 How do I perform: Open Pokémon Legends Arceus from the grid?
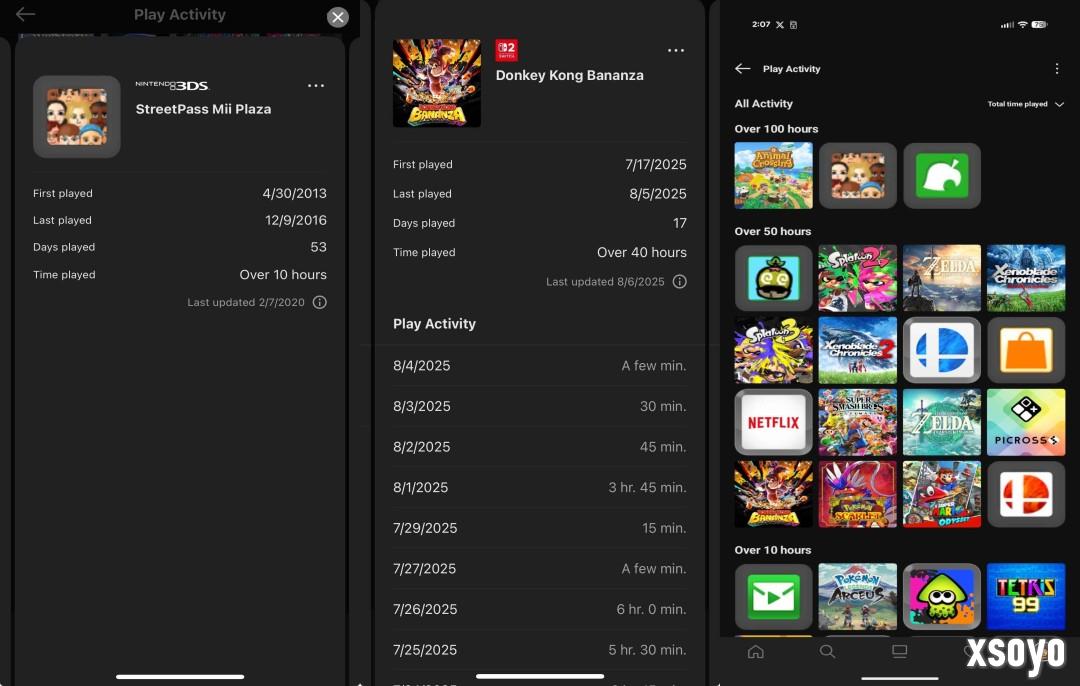[858, 596]
